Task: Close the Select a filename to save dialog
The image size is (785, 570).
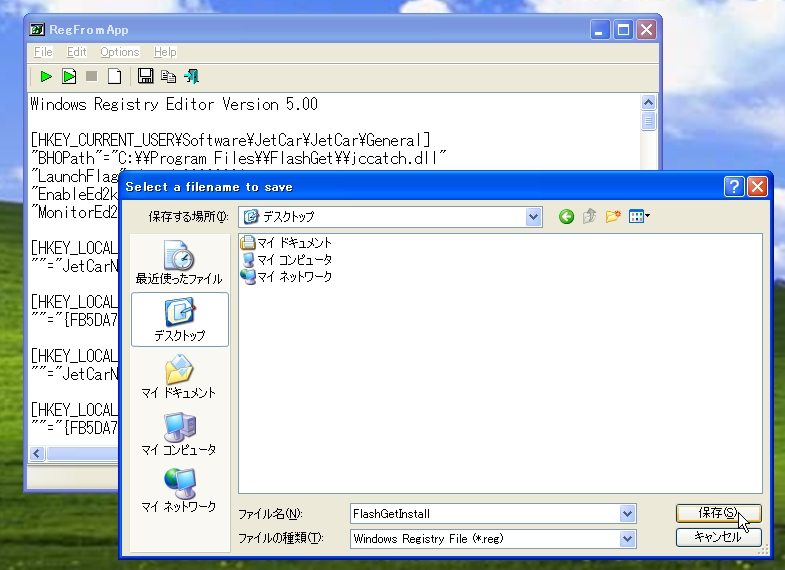Action: coord(757,187)
